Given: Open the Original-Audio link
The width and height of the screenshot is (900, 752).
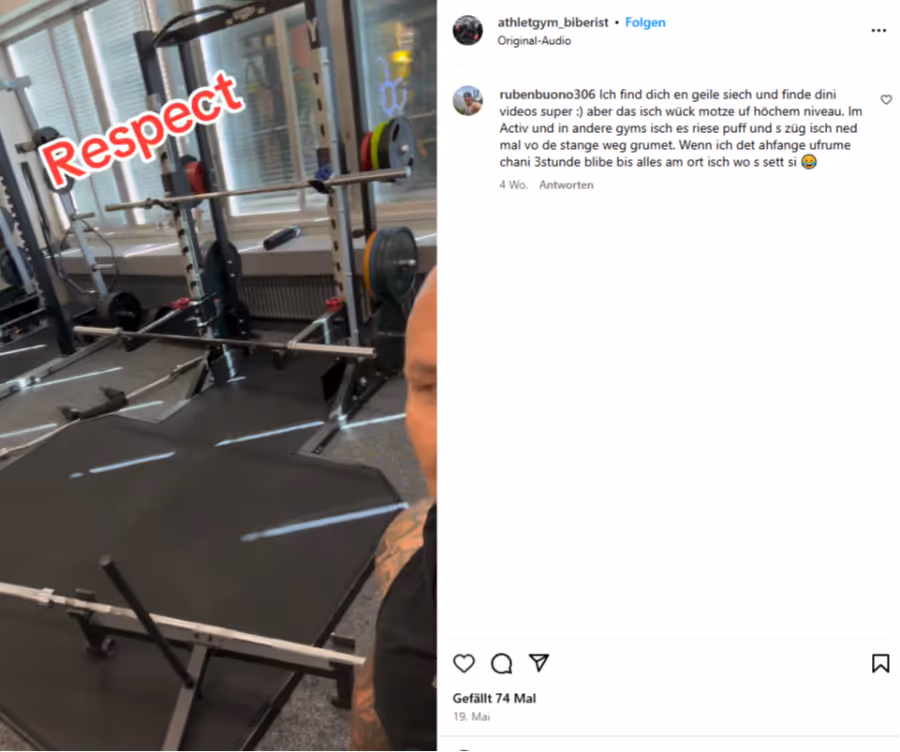Looking at the screenshot, I should (534, 41).
